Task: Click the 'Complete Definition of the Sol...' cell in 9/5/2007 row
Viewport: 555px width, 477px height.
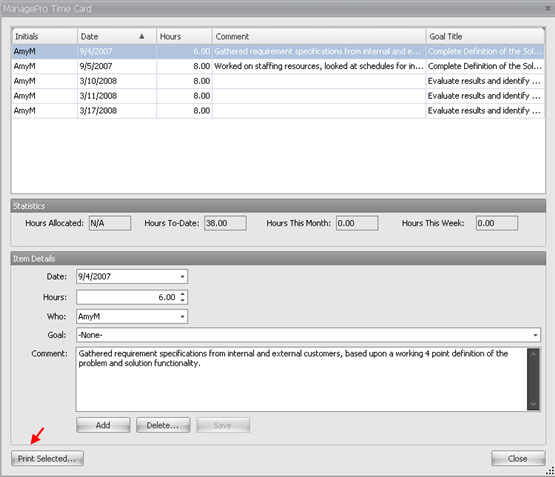Action: 485,66
